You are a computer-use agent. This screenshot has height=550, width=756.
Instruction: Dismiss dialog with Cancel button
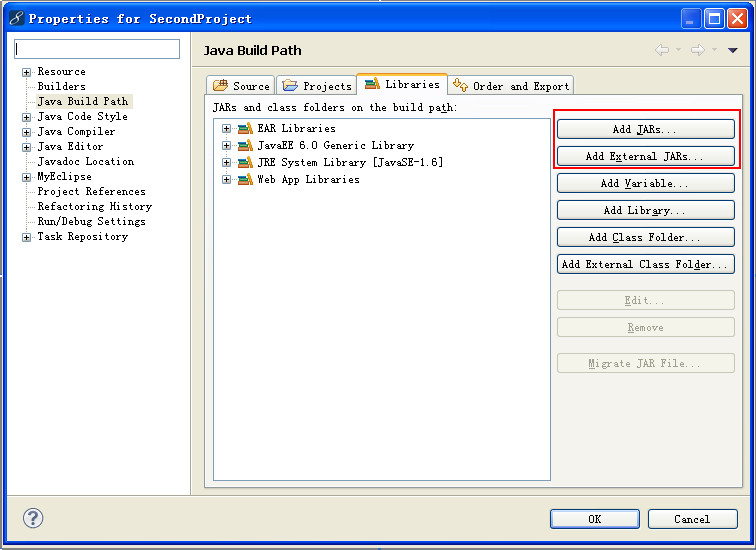tap(692, 519)
